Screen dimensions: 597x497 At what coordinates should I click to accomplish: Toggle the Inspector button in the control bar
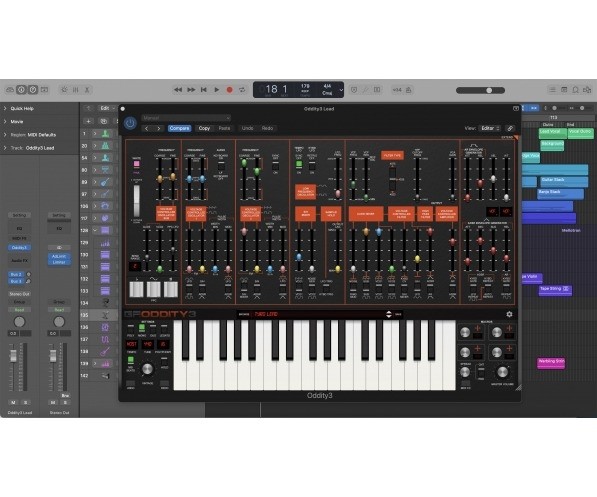[x=21, y=90]
